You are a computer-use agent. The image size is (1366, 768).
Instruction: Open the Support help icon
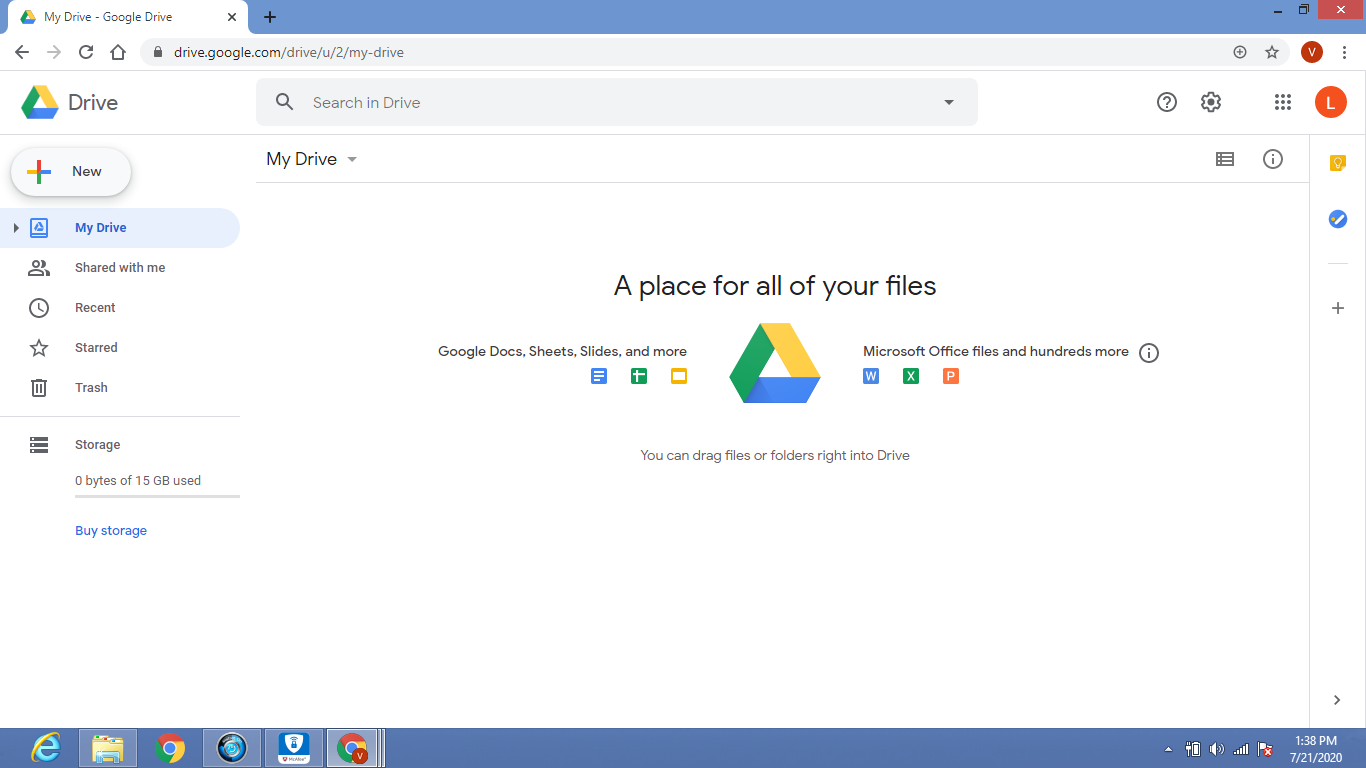[x=1167, y=102]
